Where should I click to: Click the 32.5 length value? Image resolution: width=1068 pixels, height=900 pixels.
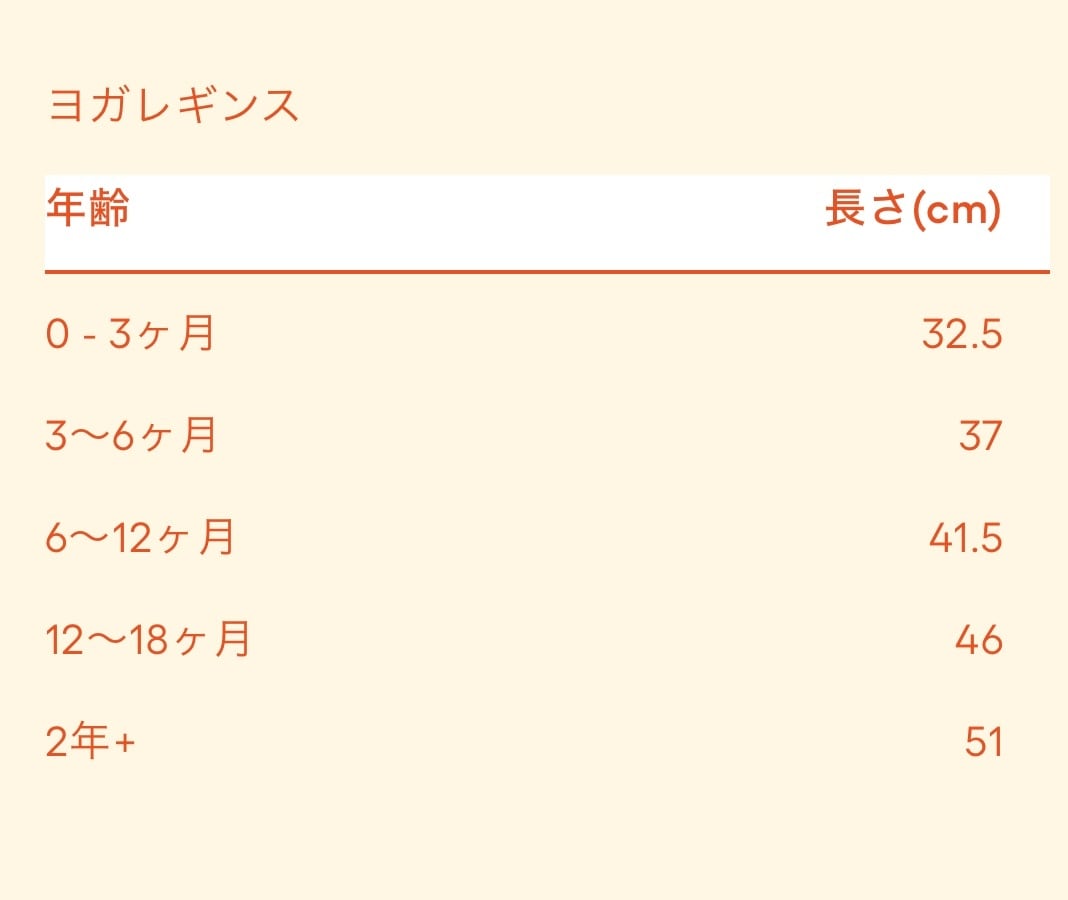[x=961, y=335]
